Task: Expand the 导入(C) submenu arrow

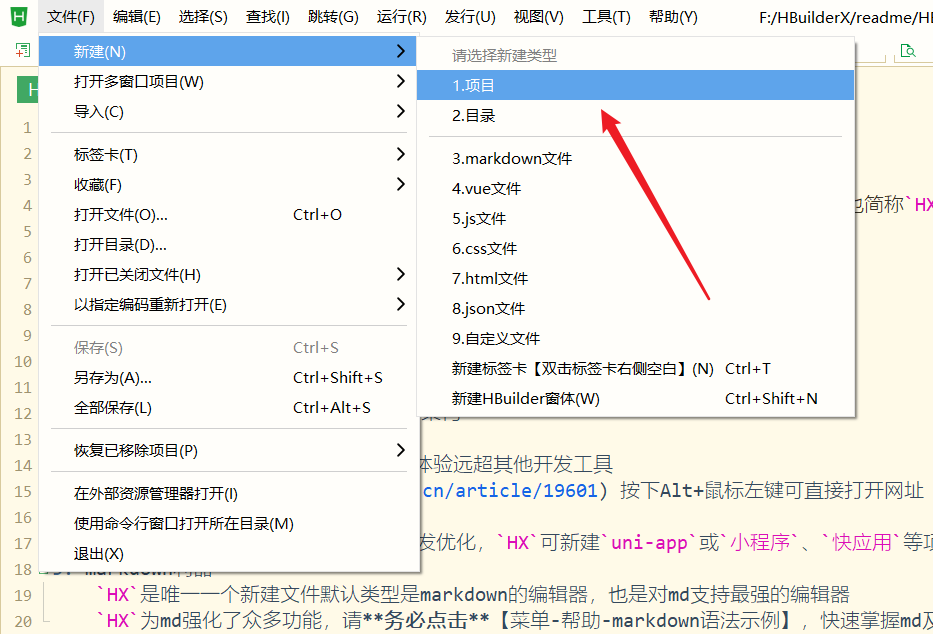Action: (x=400, y=111)
